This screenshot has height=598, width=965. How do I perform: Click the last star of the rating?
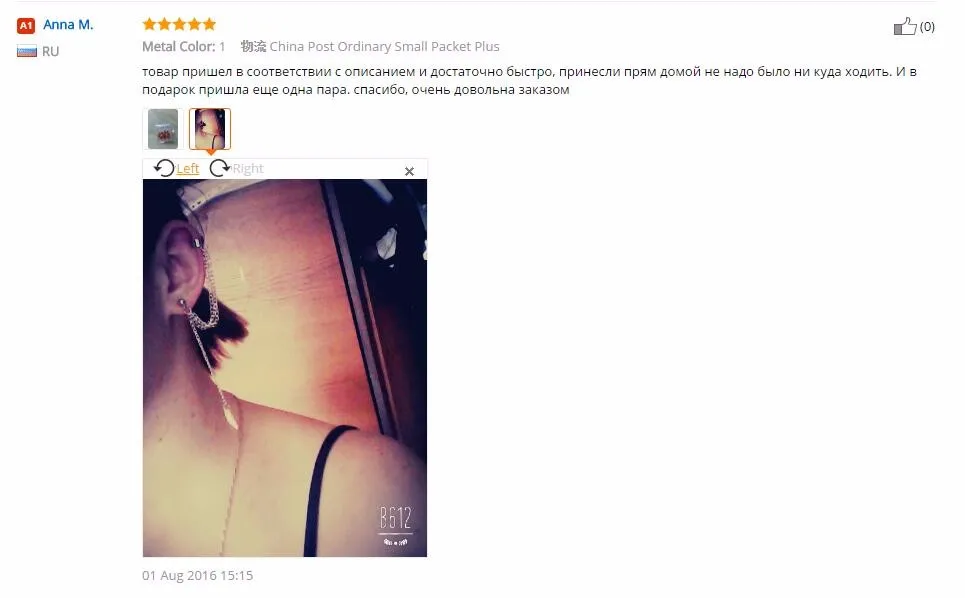pos(209,24)
